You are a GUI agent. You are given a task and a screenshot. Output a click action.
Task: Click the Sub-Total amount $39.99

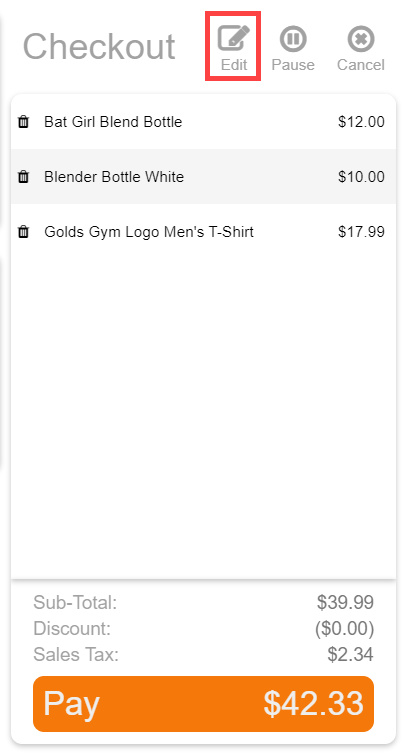point(345,602)
